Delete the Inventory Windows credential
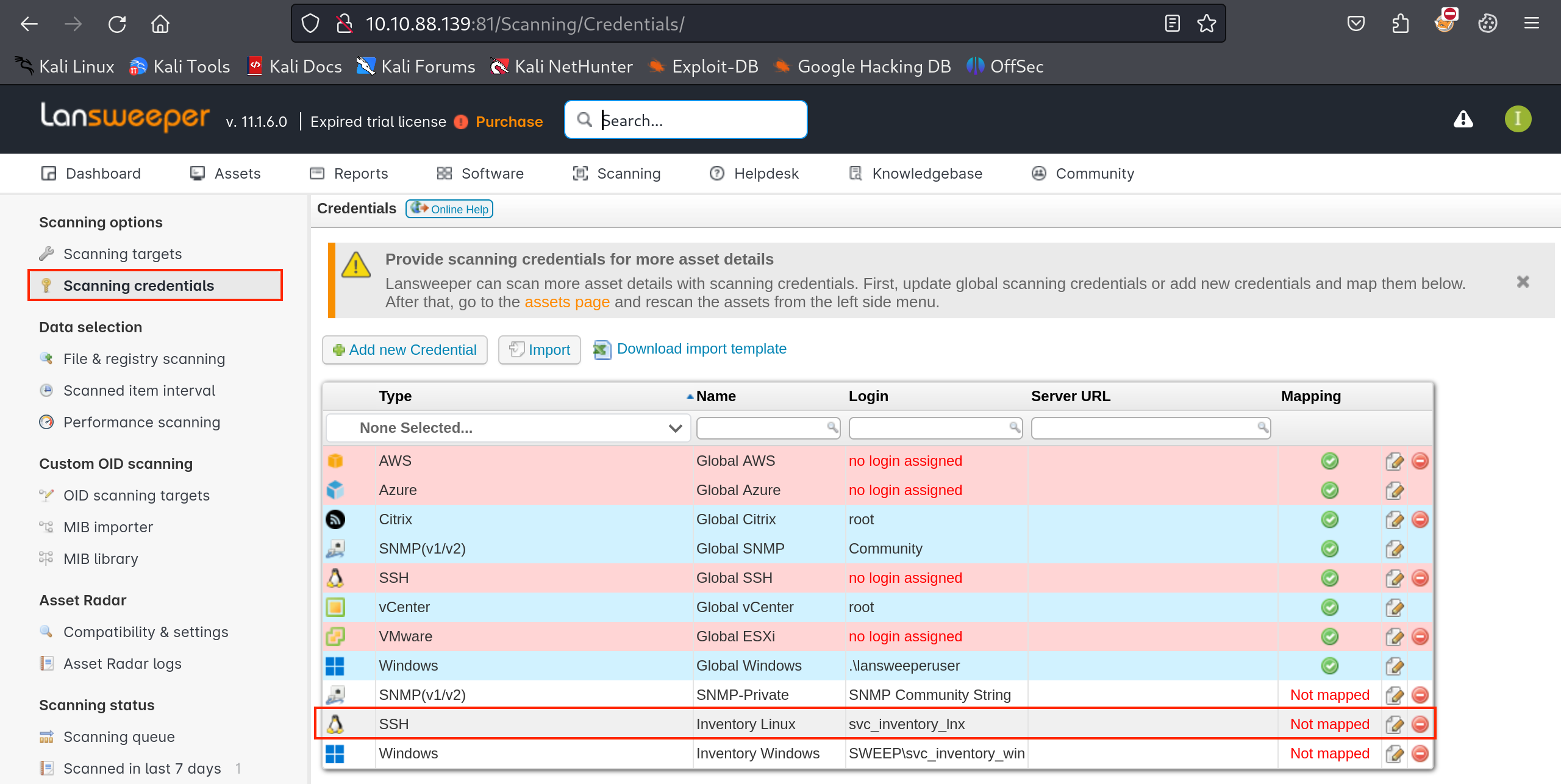This screenshot has height=784, width=1561. point(1420,754)
